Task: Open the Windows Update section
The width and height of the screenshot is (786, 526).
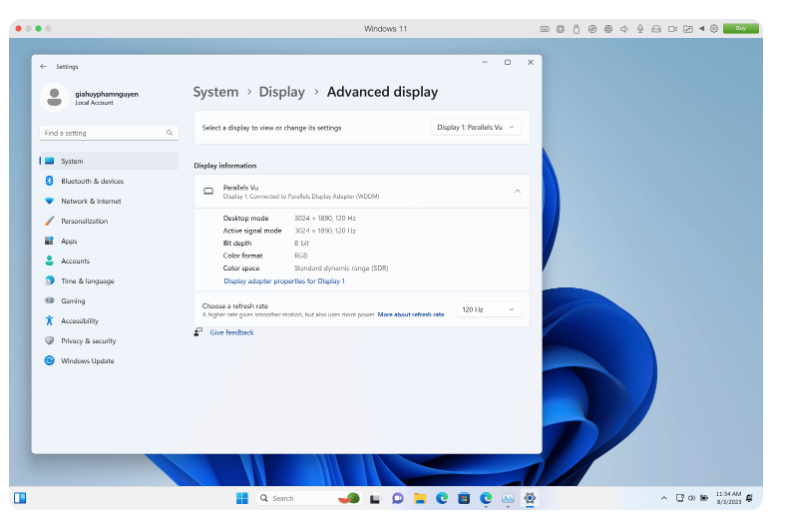Action: 87,361
